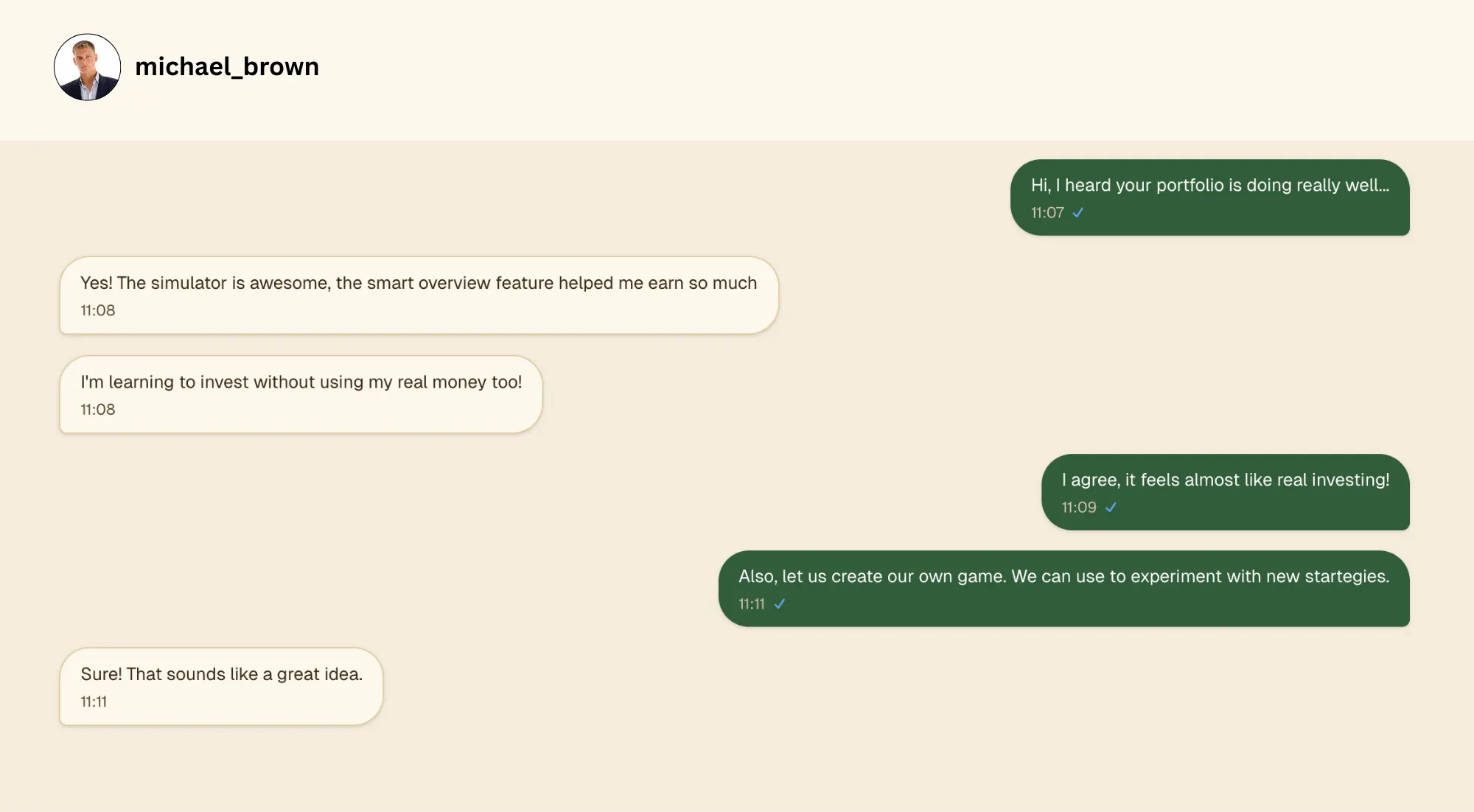The height and width of the screenshot is (812, 1474).
Task: Click the read checkmark beside 11:09
Action: (1111, 508)
